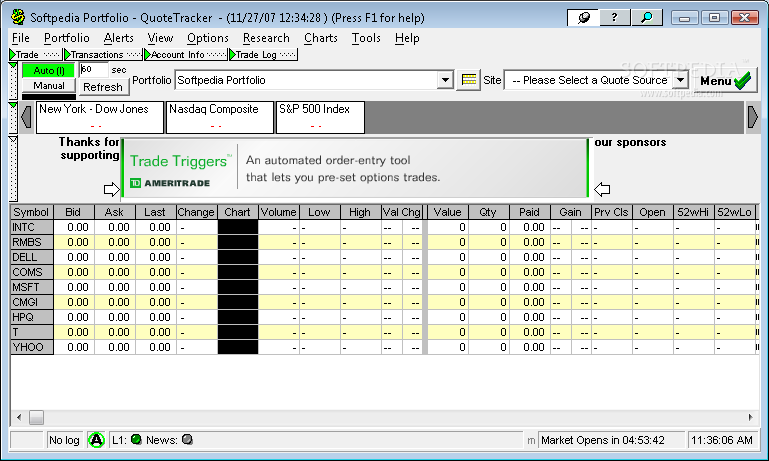Select the DELL symbol row
Screen dimensions: 769x461
[32, 257]
